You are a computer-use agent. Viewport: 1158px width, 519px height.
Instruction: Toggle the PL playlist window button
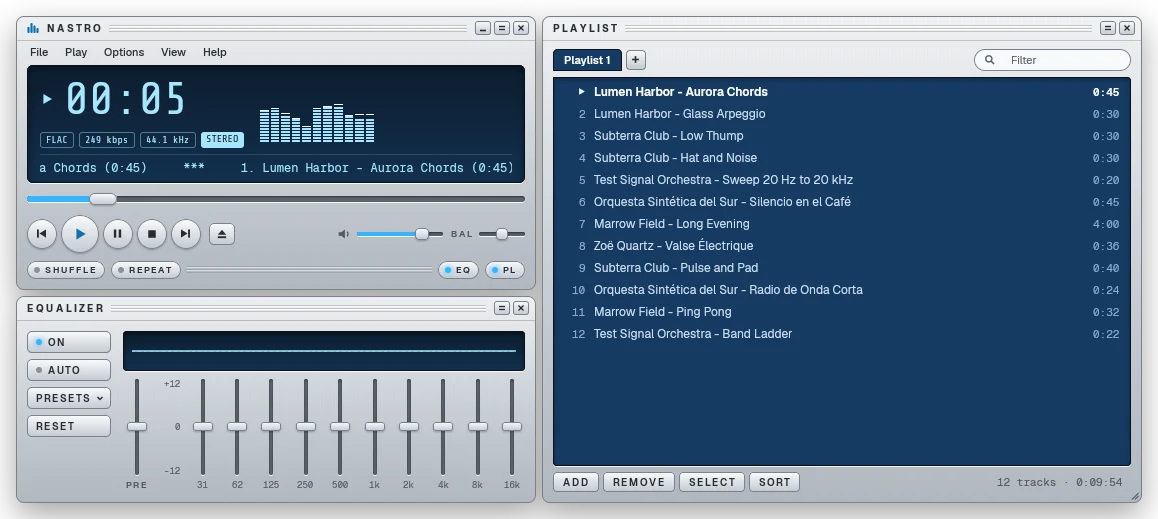(x=504, y=270)
